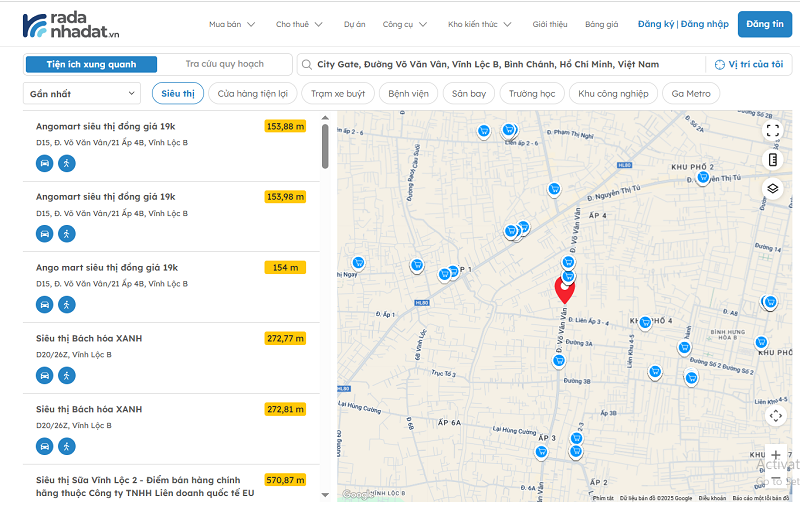Open the Gần nhất sort dropdown

pyautogui.click(x=82, y=94)
